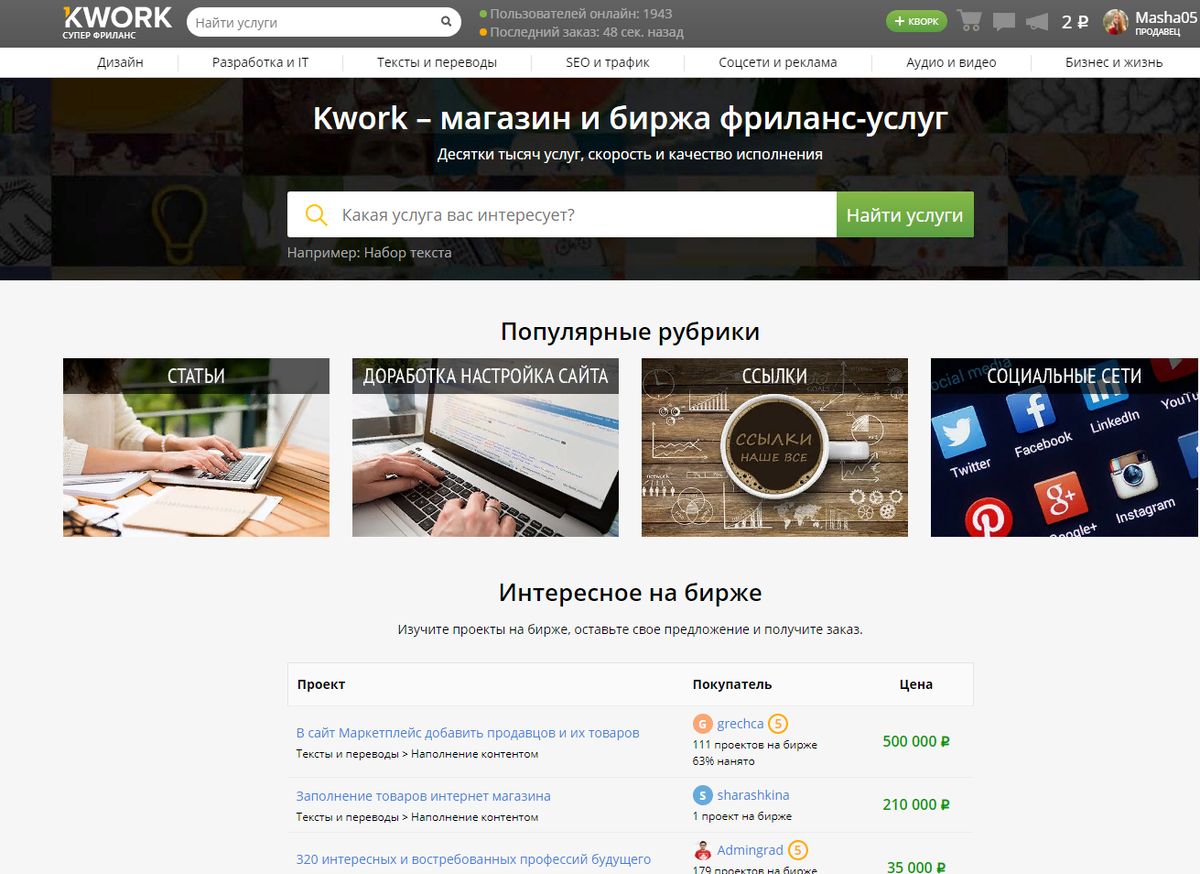Click category path under Заполнение товаров project

pos(417,817)
